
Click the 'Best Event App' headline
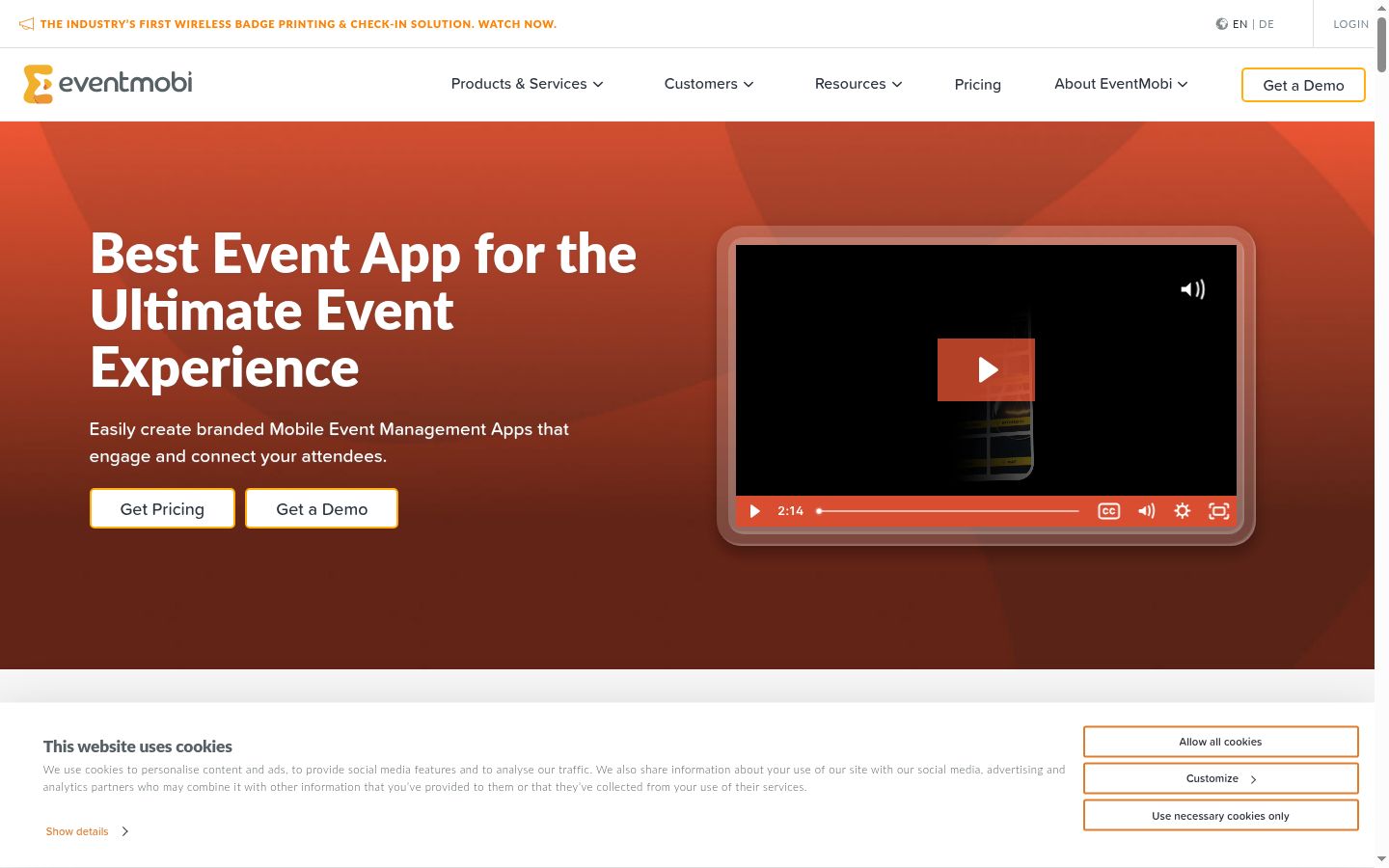pyautogui.click(x=363, y=311)
